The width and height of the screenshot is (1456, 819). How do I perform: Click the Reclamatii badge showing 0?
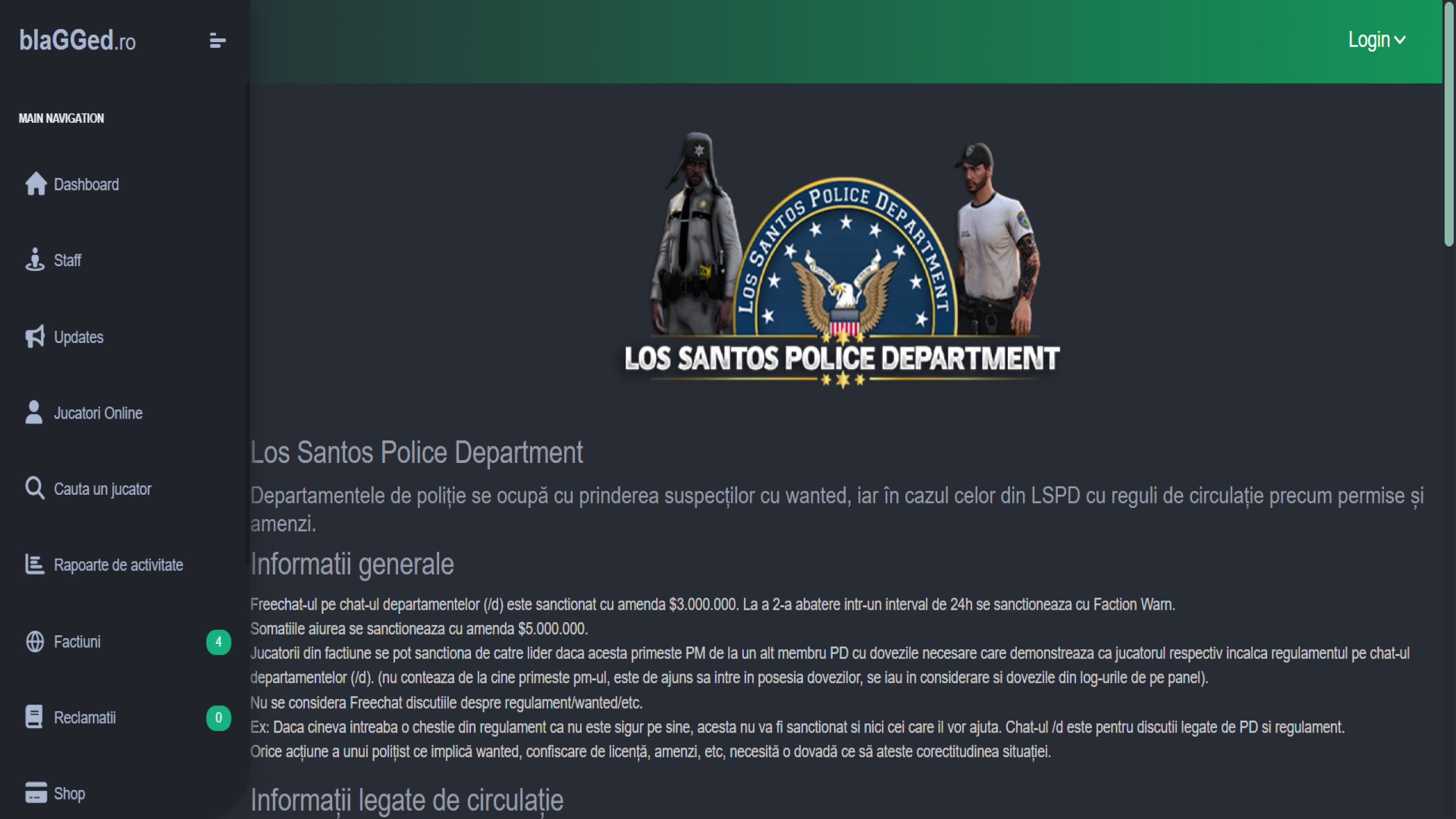tap(218, 718)
